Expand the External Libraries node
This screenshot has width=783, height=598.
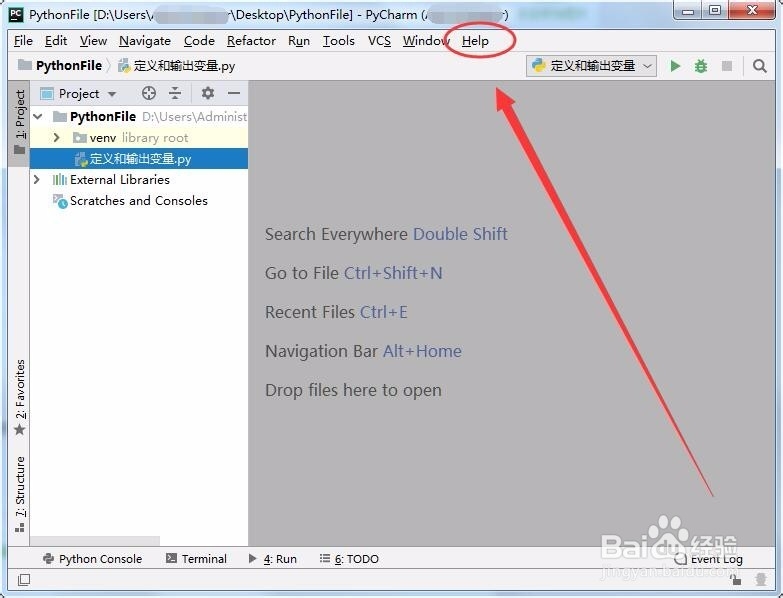pyautogui.click(x=36, y=180)
